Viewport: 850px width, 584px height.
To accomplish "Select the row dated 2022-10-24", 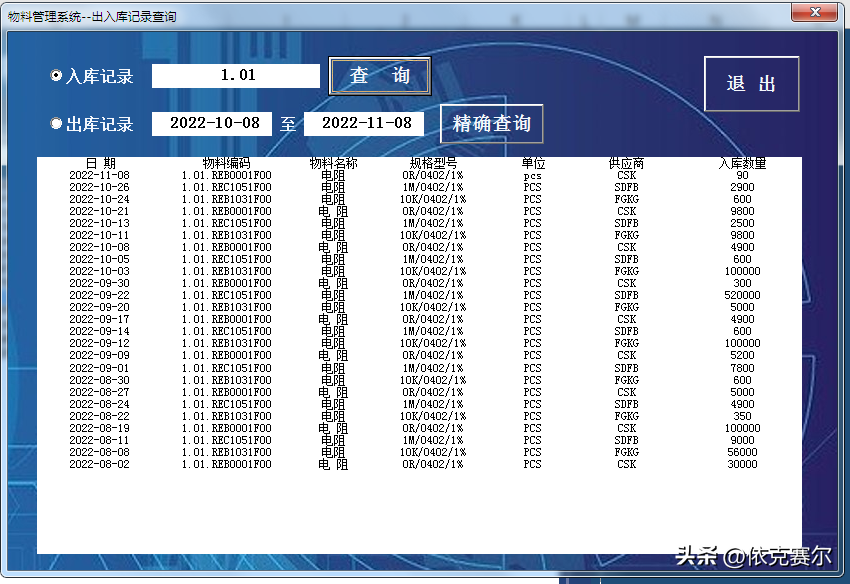I will 420,199.
